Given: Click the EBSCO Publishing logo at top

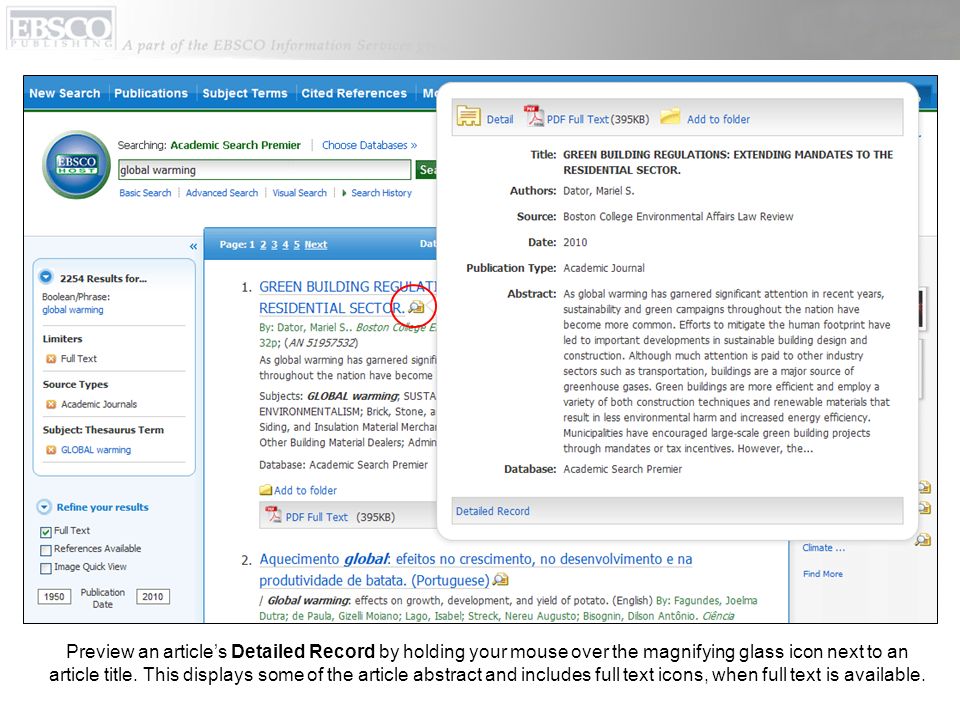Looking at the screenshot, I should (61, 28).
